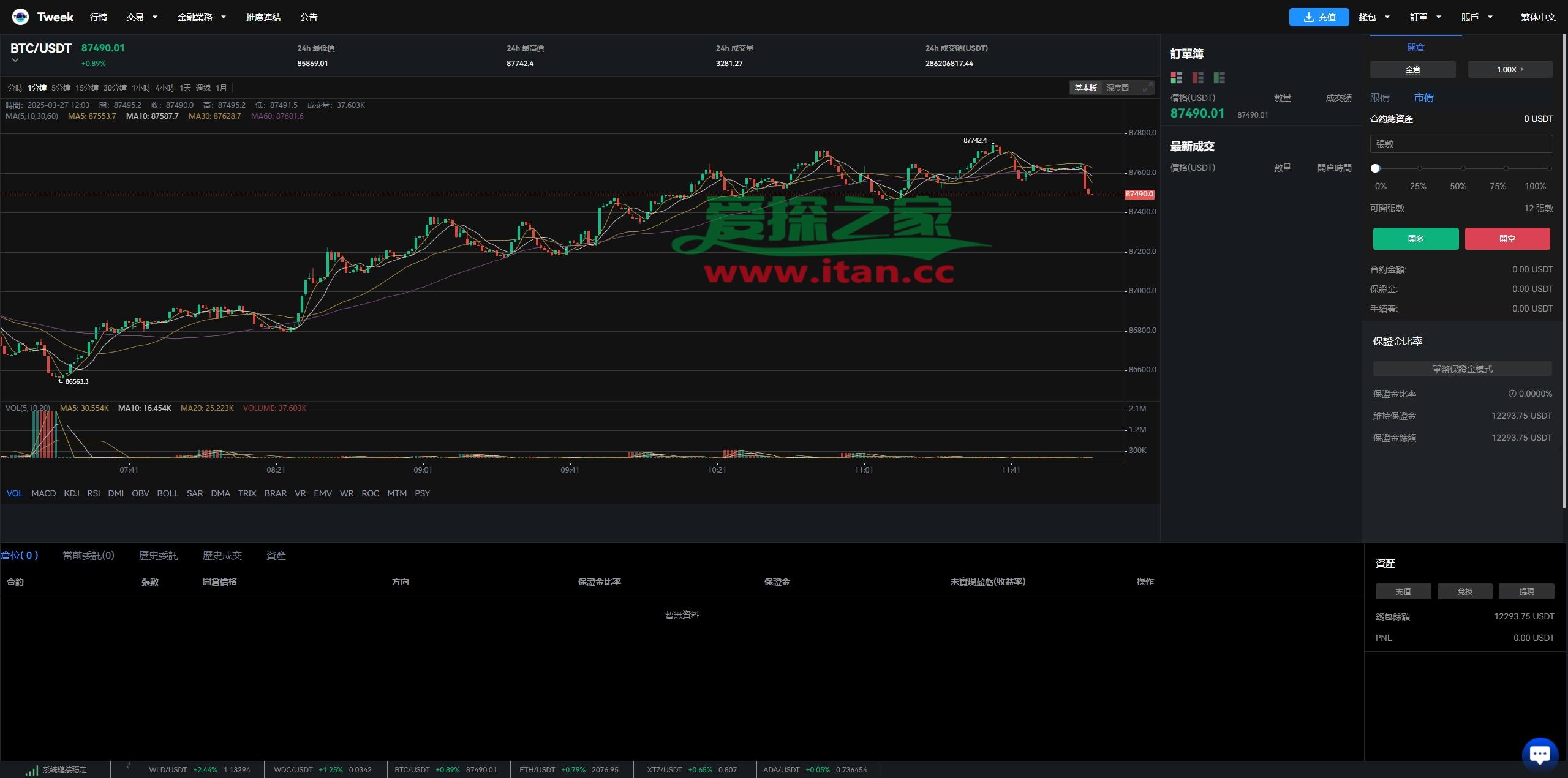Set position slider to 50% mark
This screenshot has width=1568, height=778.
pos(1463,168)
